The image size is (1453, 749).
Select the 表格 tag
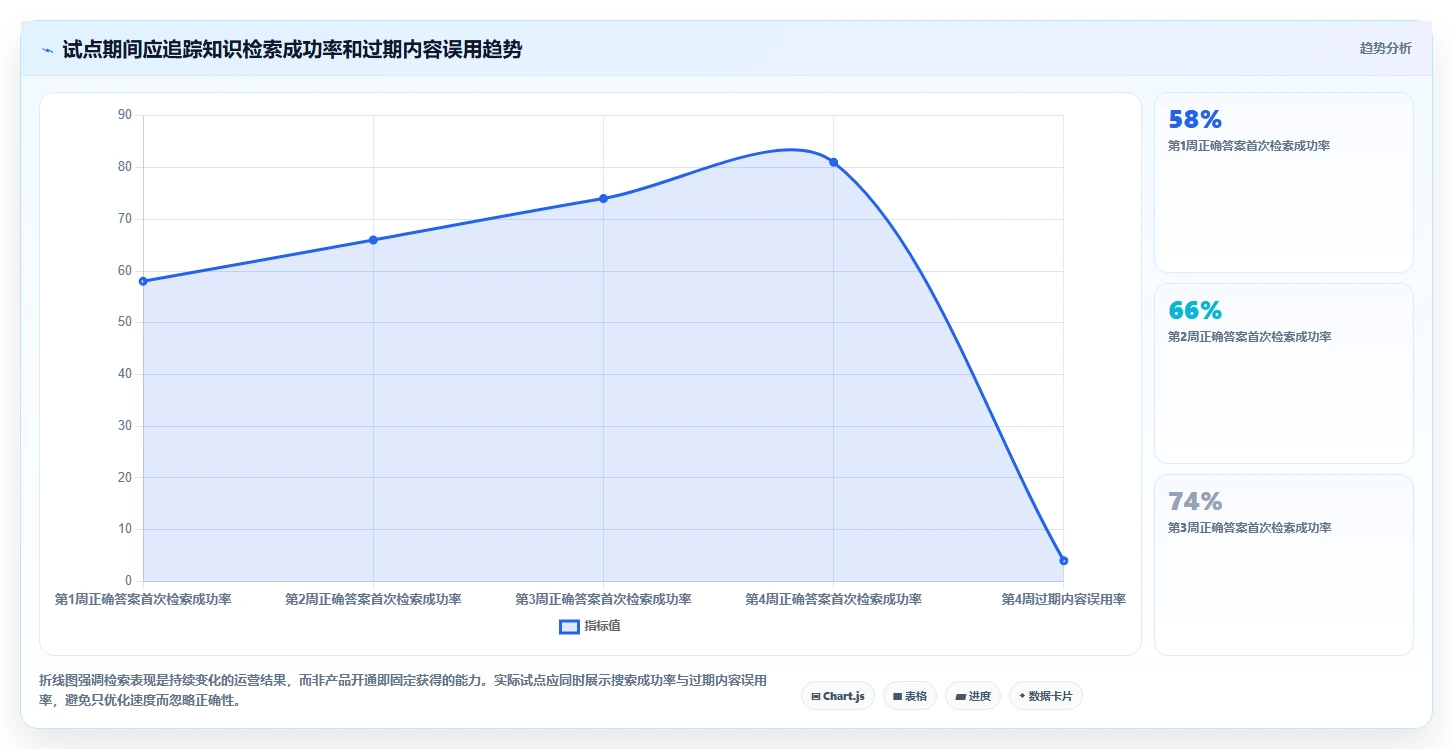(x=910, y=696)
